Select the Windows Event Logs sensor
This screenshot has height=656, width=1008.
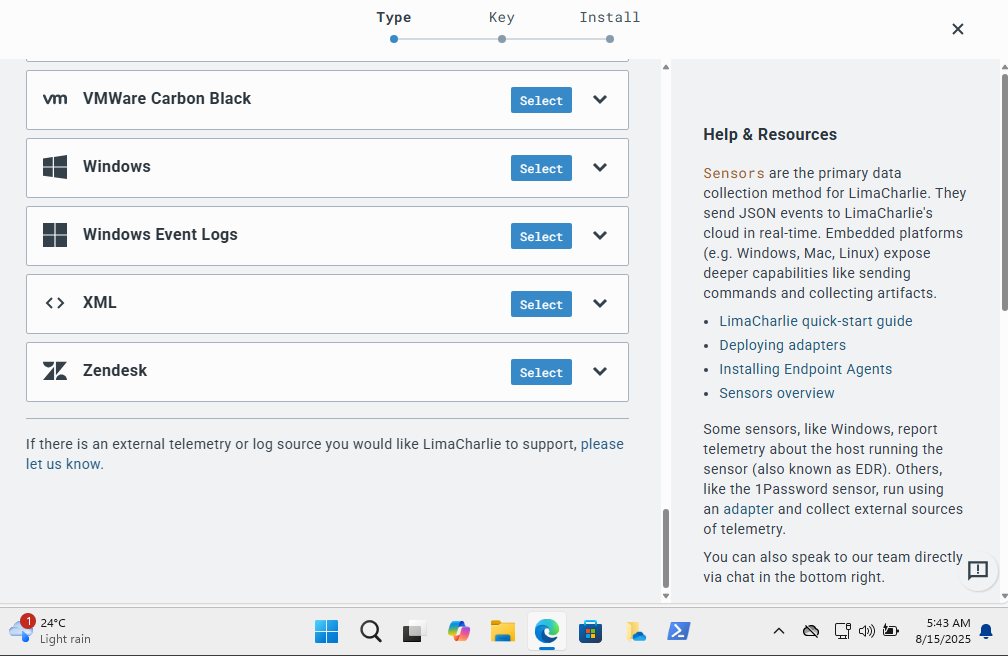click(x=541, y=236)
